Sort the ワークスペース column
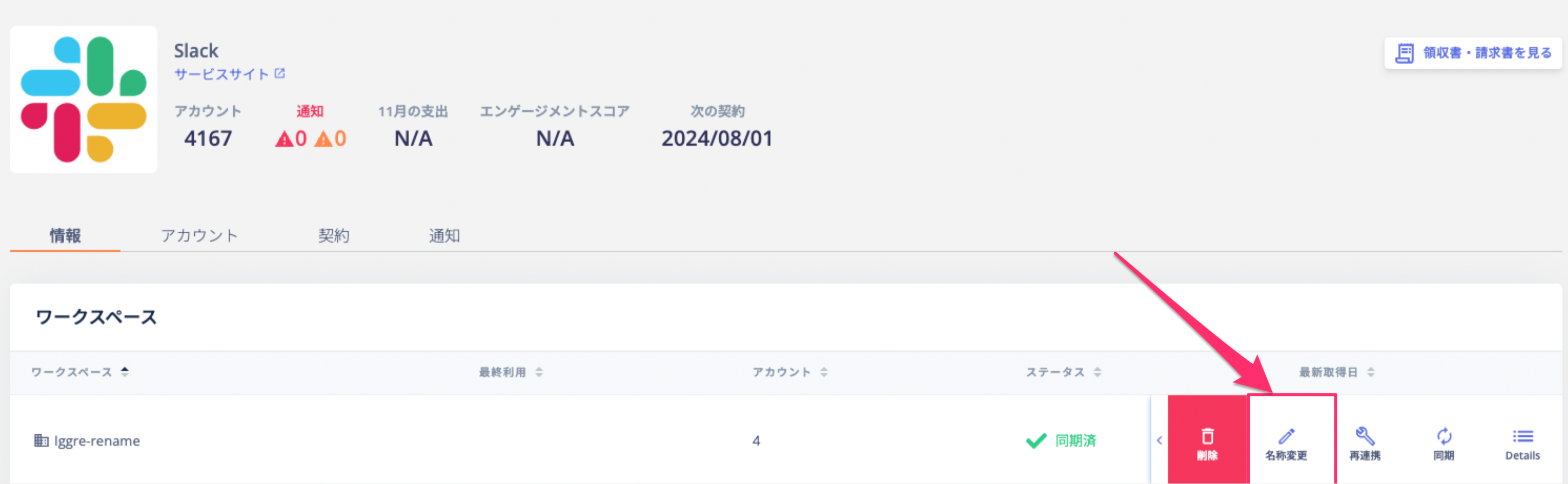This screenshot has width=1568, height=484. point(126,372)
